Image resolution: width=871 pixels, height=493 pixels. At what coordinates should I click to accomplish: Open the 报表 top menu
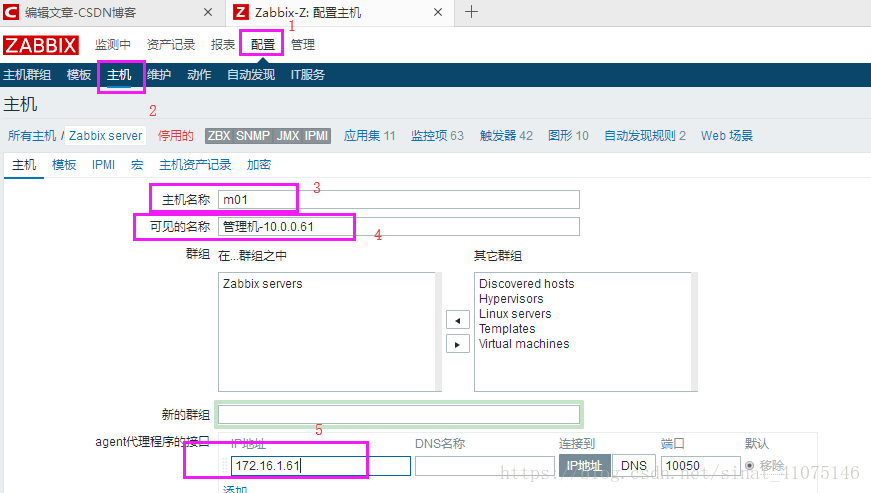point(223,44)
